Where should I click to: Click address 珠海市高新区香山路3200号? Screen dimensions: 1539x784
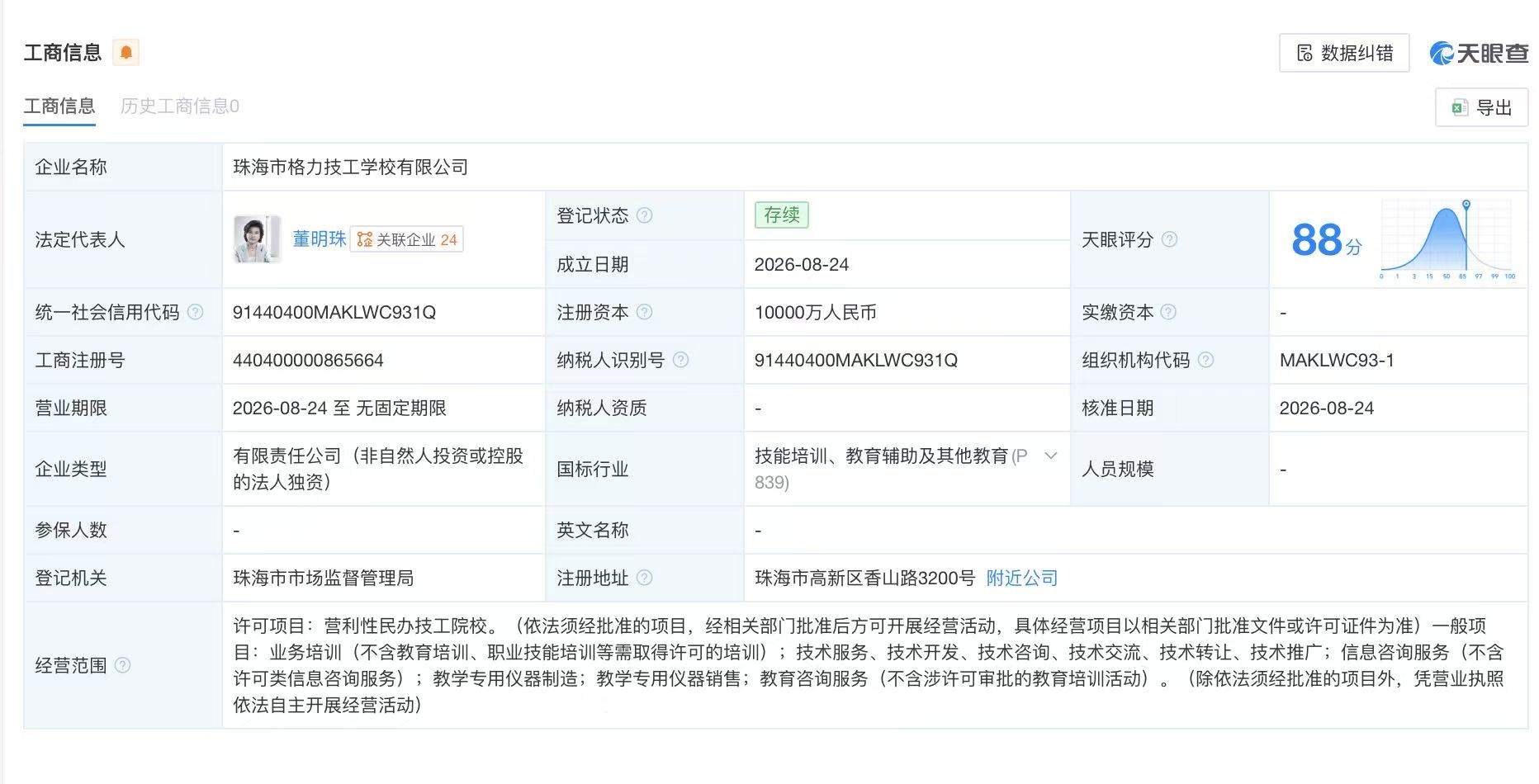864,578
